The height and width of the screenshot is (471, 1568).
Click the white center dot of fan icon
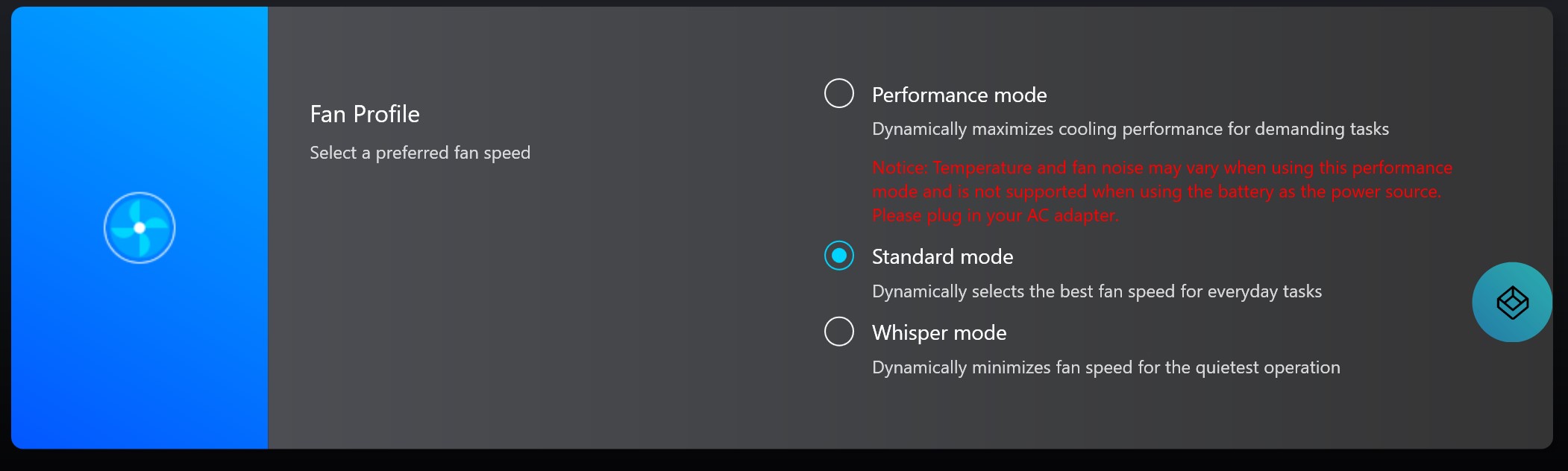pyautogui.click(x=139, y=228)
